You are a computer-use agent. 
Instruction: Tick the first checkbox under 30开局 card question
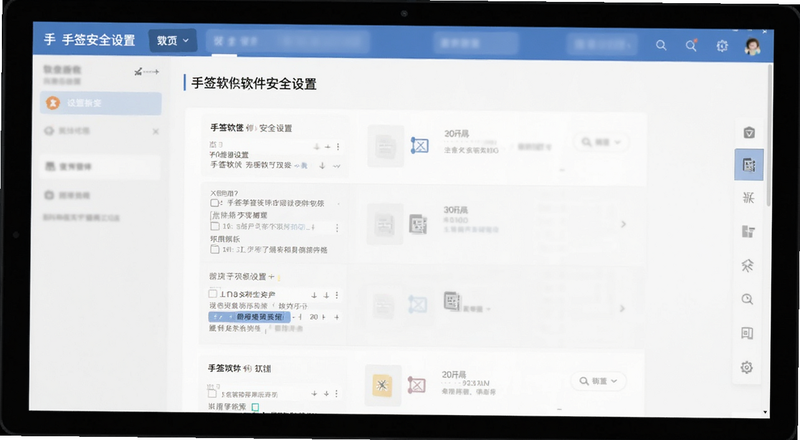point(214,203)
